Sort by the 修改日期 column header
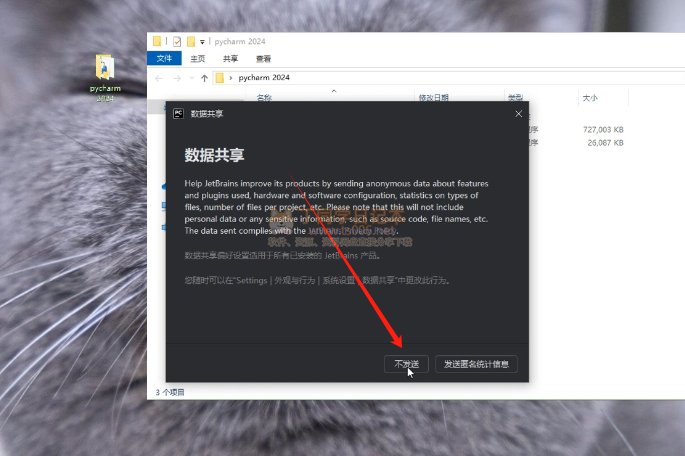This screenshot has width=685, height=456. [x=433, y=97]
